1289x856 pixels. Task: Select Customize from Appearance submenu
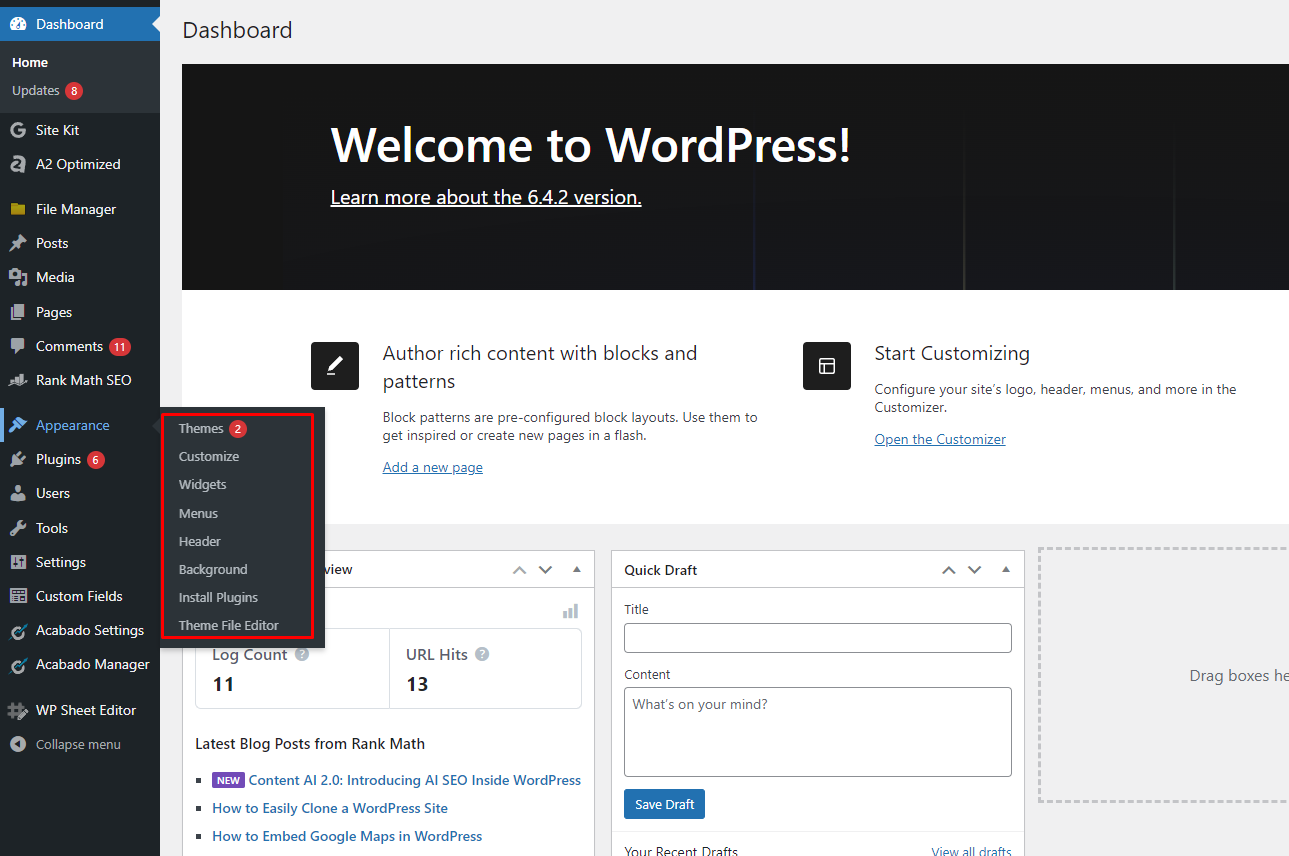(x=209, y=456)
